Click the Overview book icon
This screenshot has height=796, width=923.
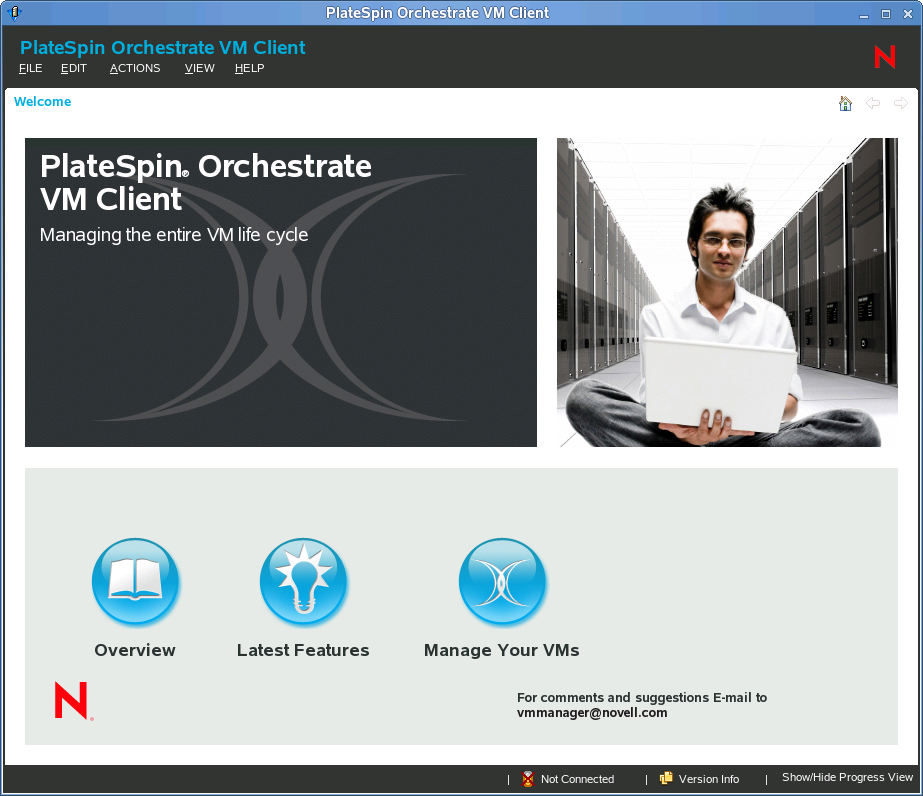(x=136, y=582)
